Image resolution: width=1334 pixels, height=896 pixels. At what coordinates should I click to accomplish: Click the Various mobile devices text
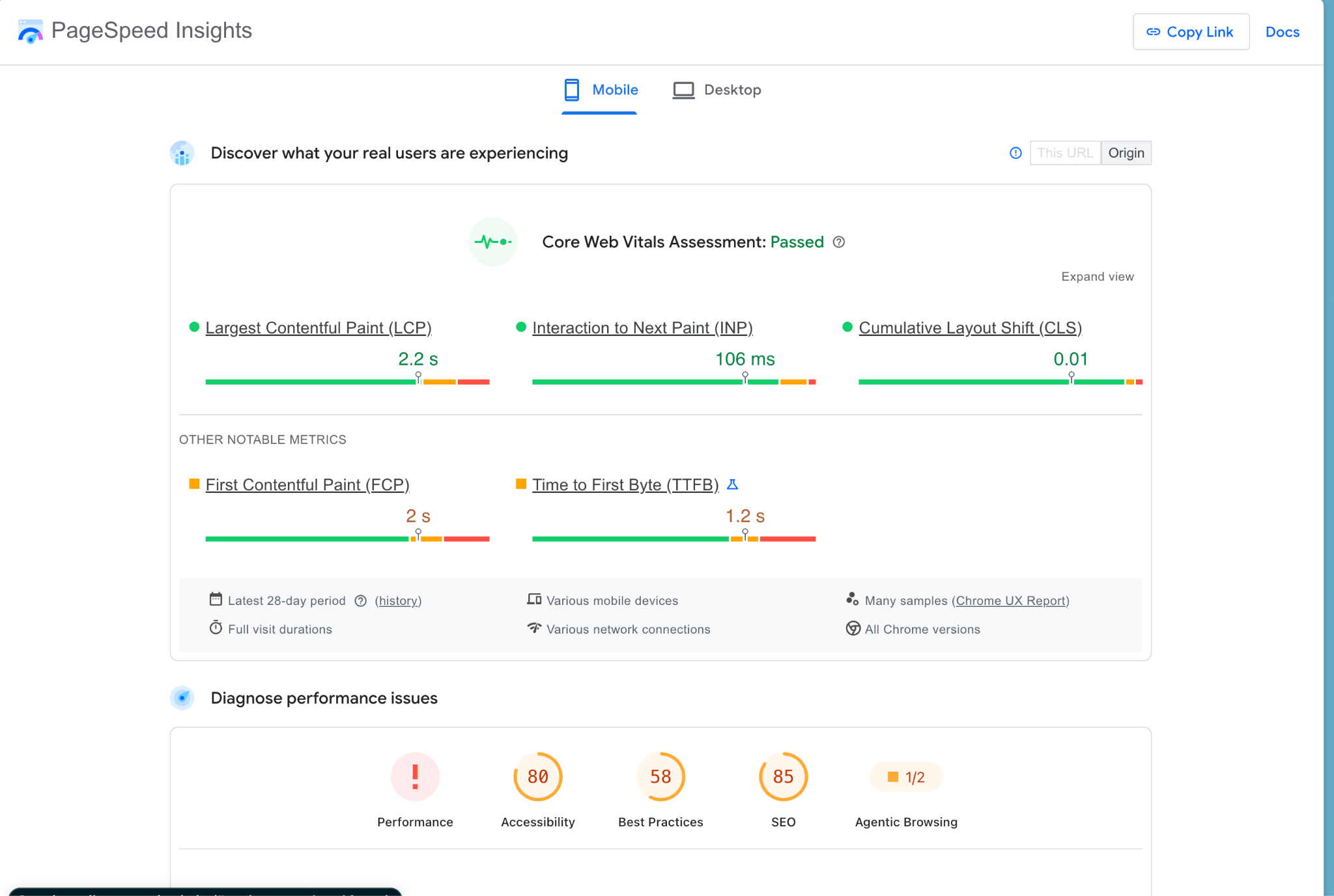pos(612,600)
